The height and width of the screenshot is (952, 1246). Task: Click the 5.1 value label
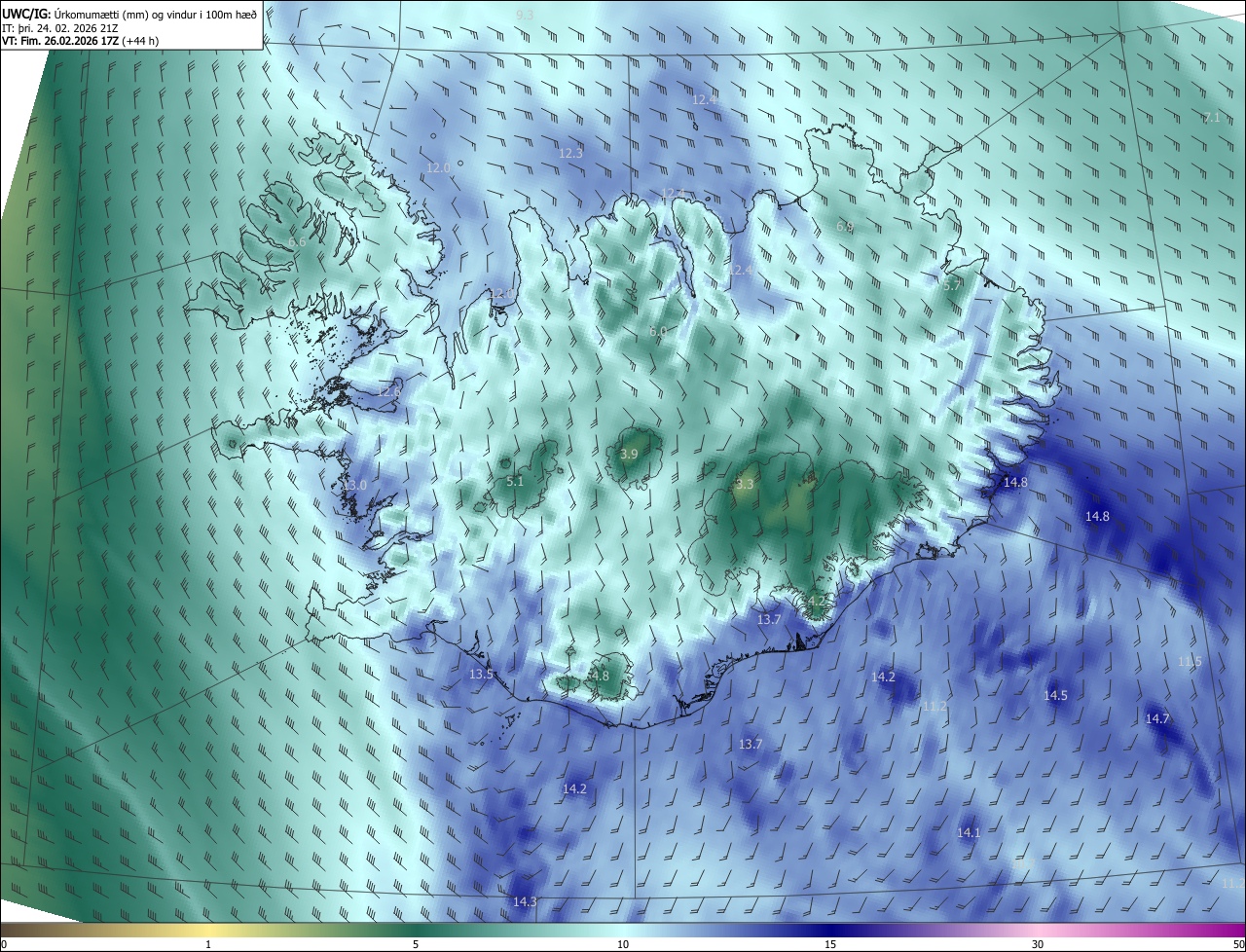click(515, 481)
